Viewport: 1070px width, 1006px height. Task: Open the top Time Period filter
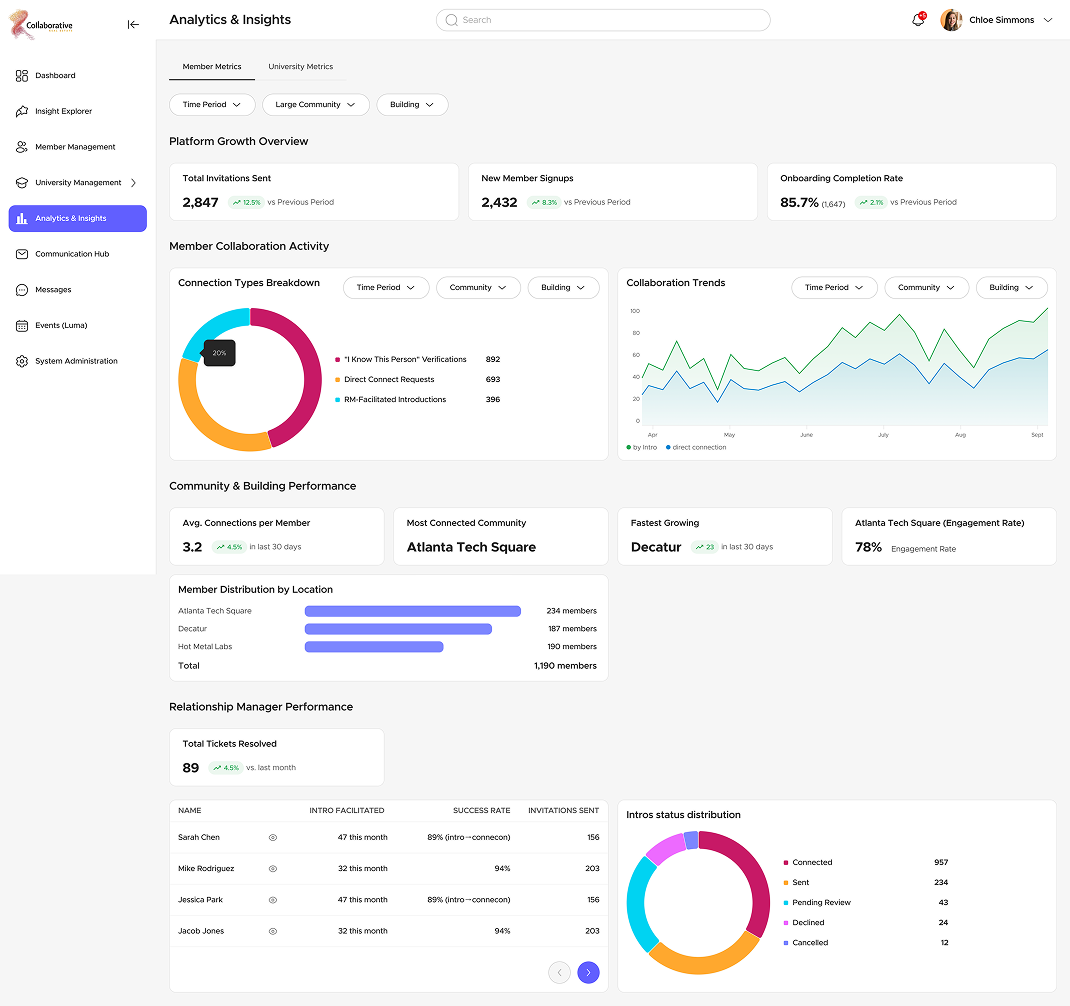coord(212,104)
